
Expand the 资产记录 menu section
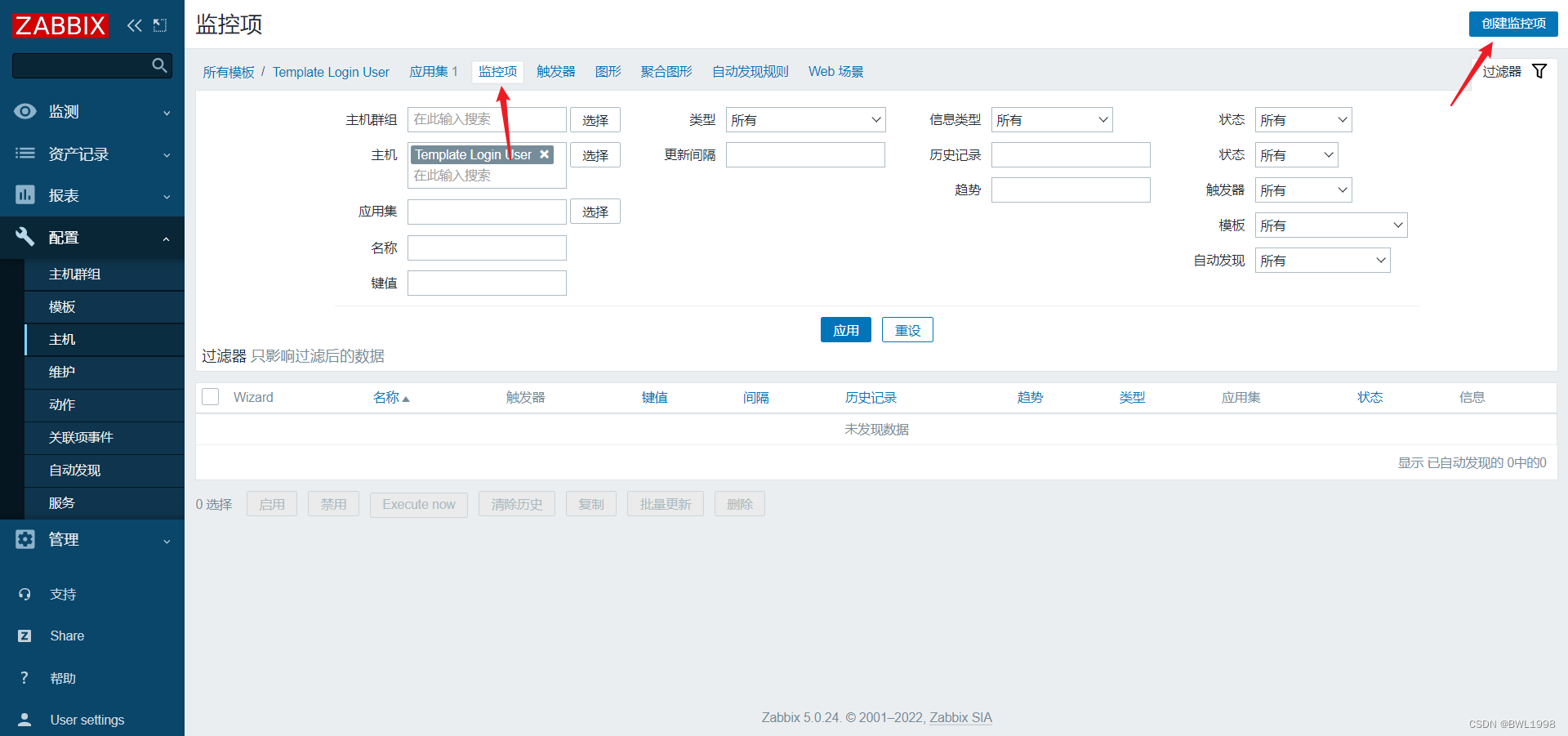(167, 155)
